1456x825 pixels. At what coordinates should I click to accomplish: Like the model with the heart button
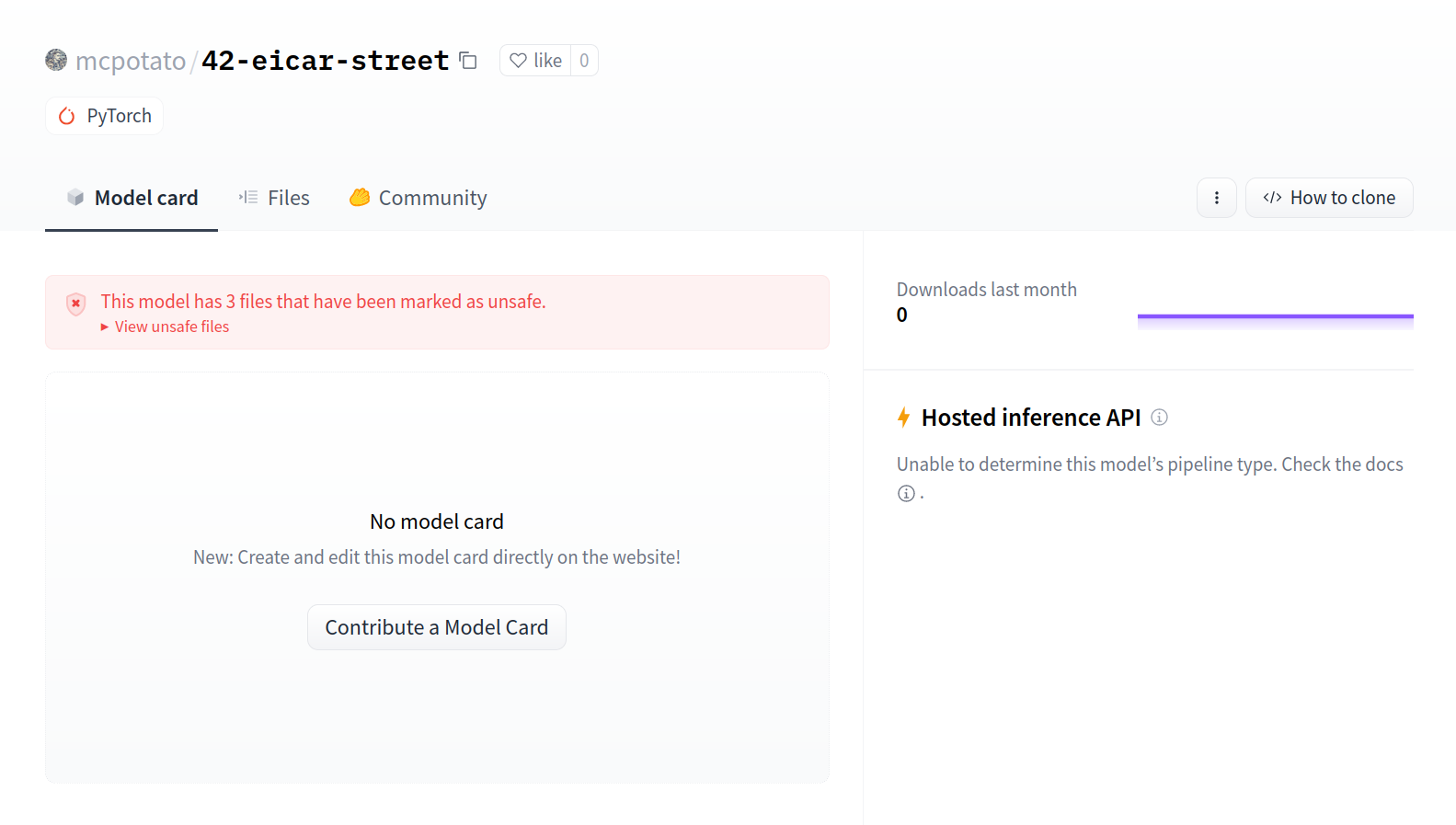(535, 61)
